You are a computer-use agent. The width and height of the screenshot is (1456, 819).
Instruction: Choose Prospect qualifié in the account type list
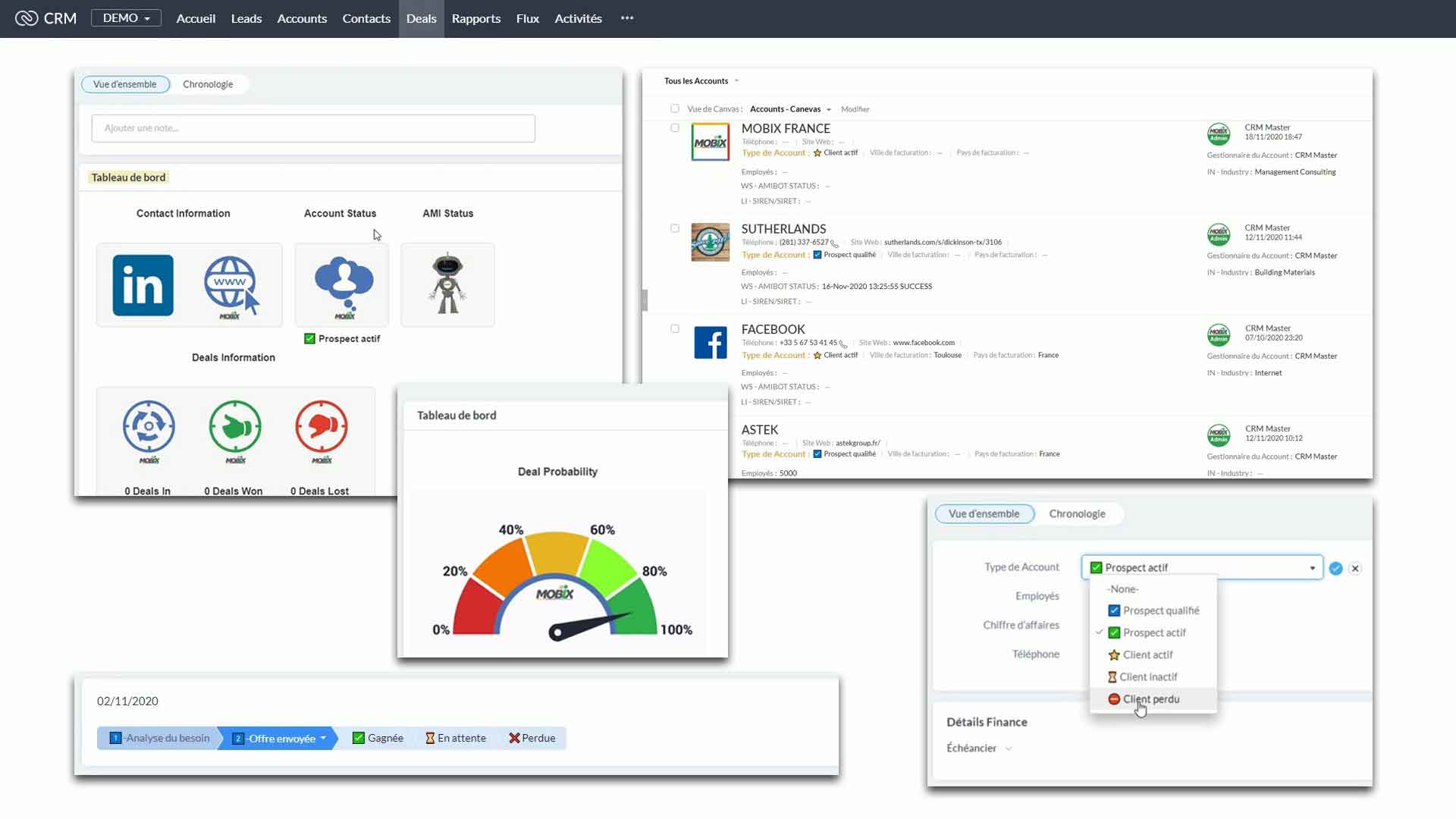(1153, 610)
